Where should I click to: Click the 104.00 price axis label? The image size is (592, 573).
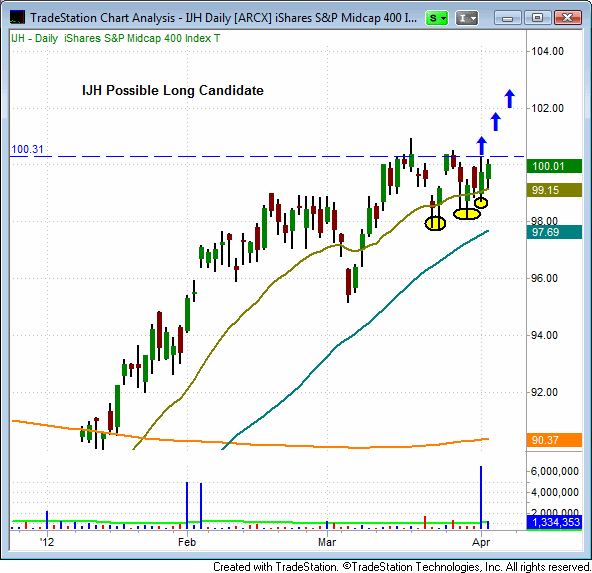click(547, 51)
